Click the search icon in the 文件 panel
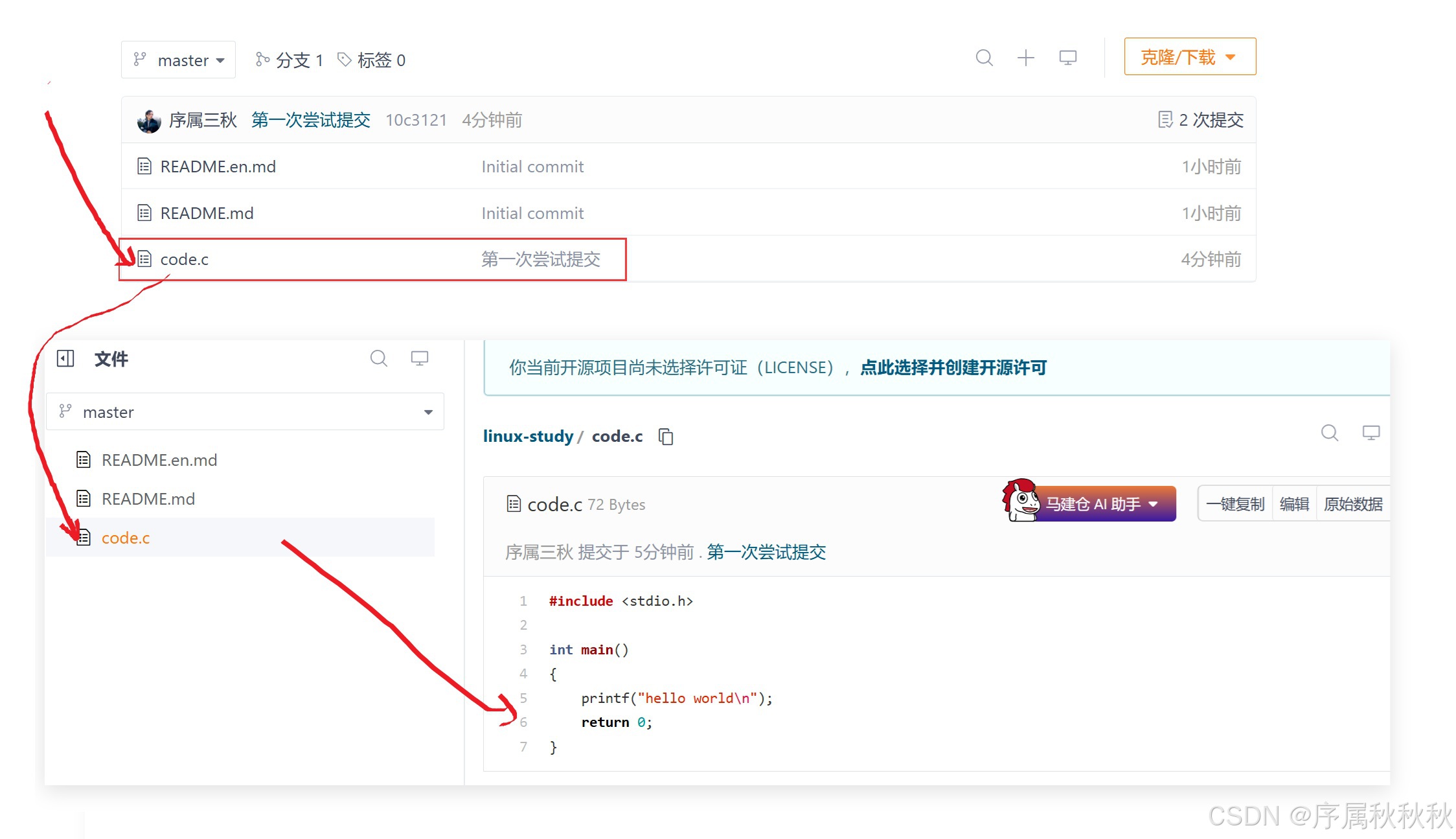This screenshot has width=1456, height=839. click(x=379, y=358)
